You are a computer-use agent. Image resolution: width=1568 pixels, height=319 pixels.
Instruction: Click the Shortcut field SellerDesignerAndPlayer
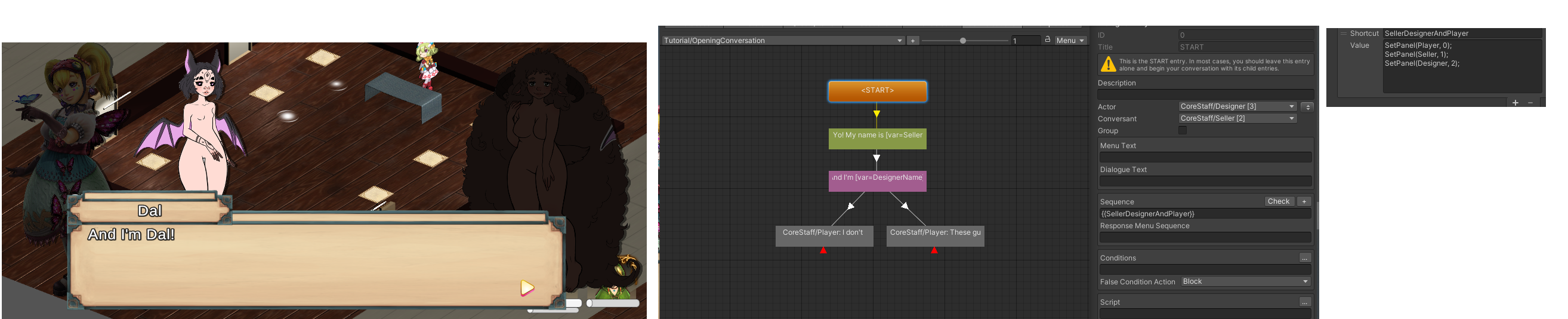click(1464, 33)
